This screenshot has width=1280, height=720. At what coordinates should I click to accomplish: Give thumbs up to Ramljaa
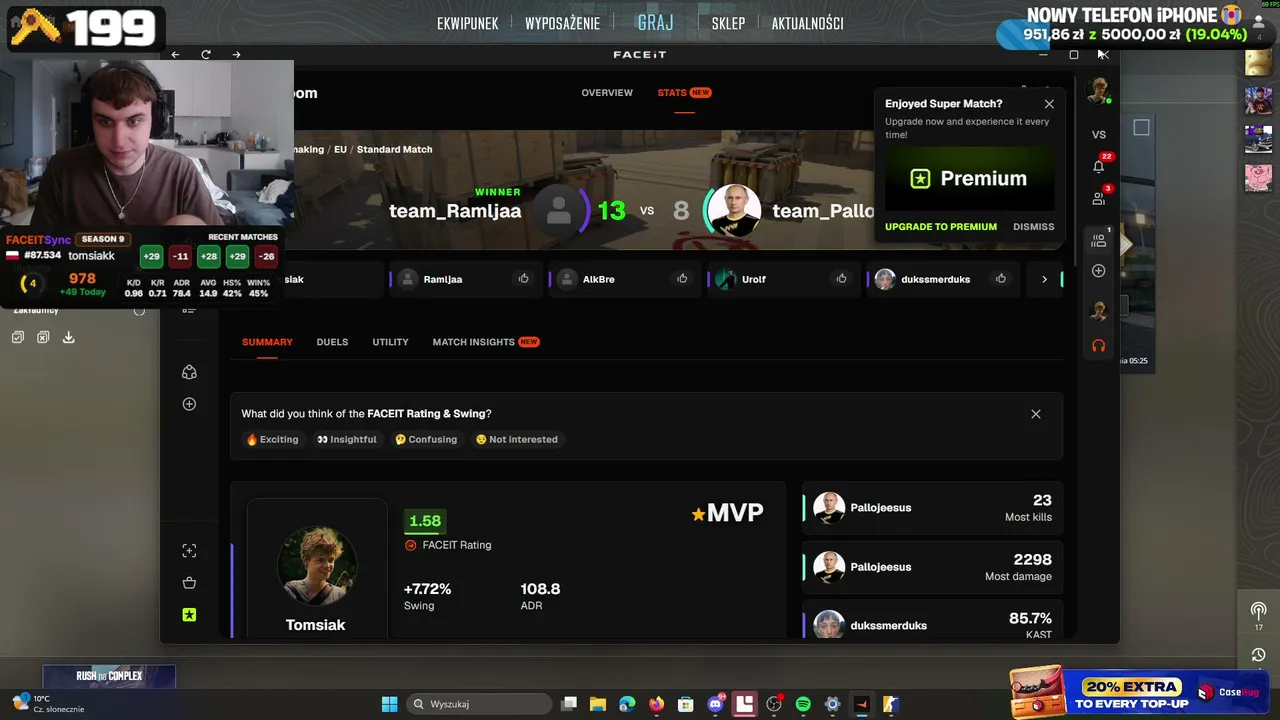pos(523,279)
